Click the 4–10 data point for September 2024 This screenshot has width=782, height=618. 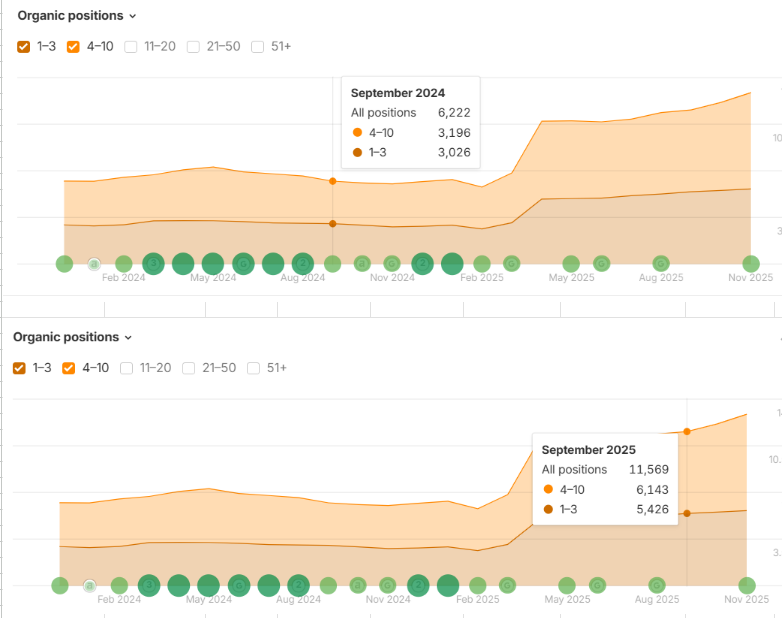(x=333, y=181)
